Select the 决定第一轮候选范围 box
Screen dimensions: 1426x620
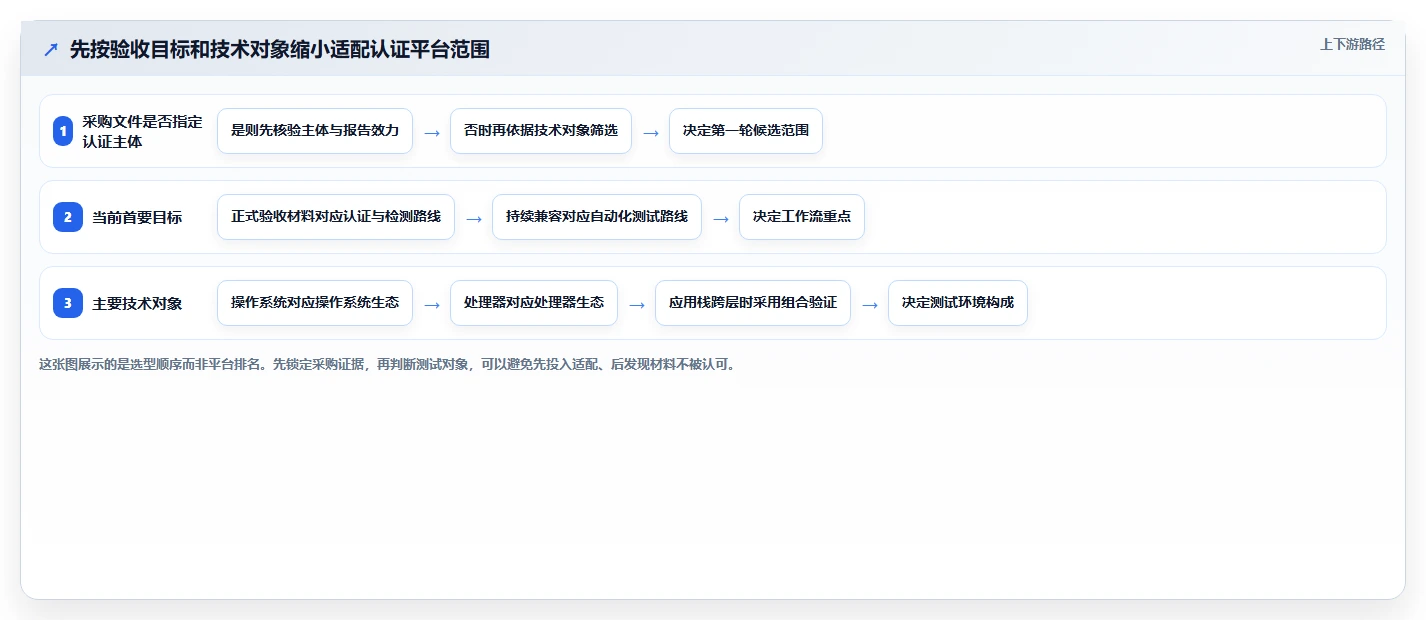[x=746, y=131]
